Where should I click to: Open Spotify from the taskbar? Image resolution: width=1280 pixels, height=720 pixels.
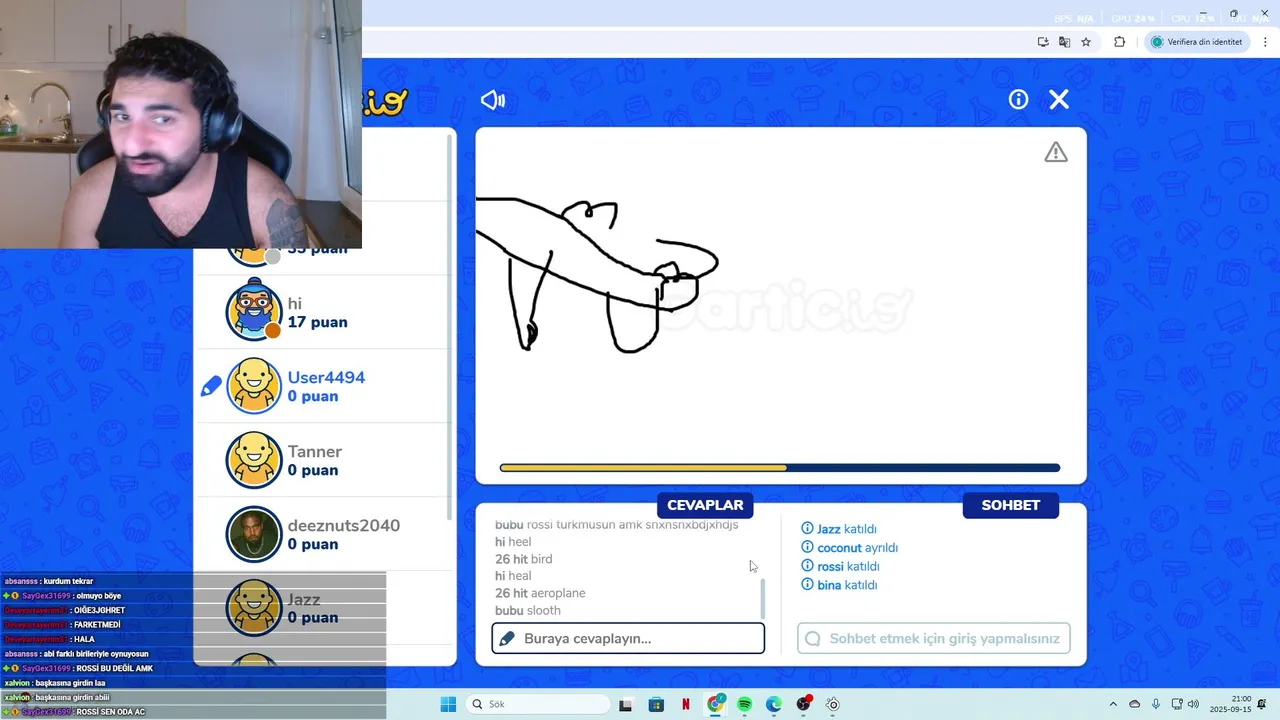point(744,704)
